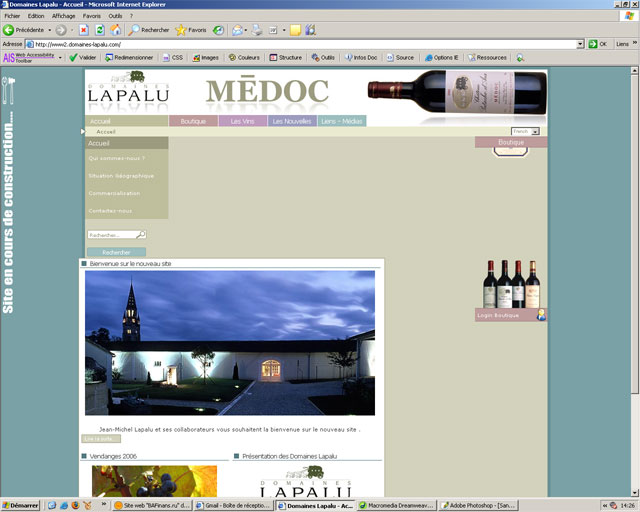Switch to the Les Nouvelles tab
The height and width of the screenshot is (512, 640).
click(292, 121)
